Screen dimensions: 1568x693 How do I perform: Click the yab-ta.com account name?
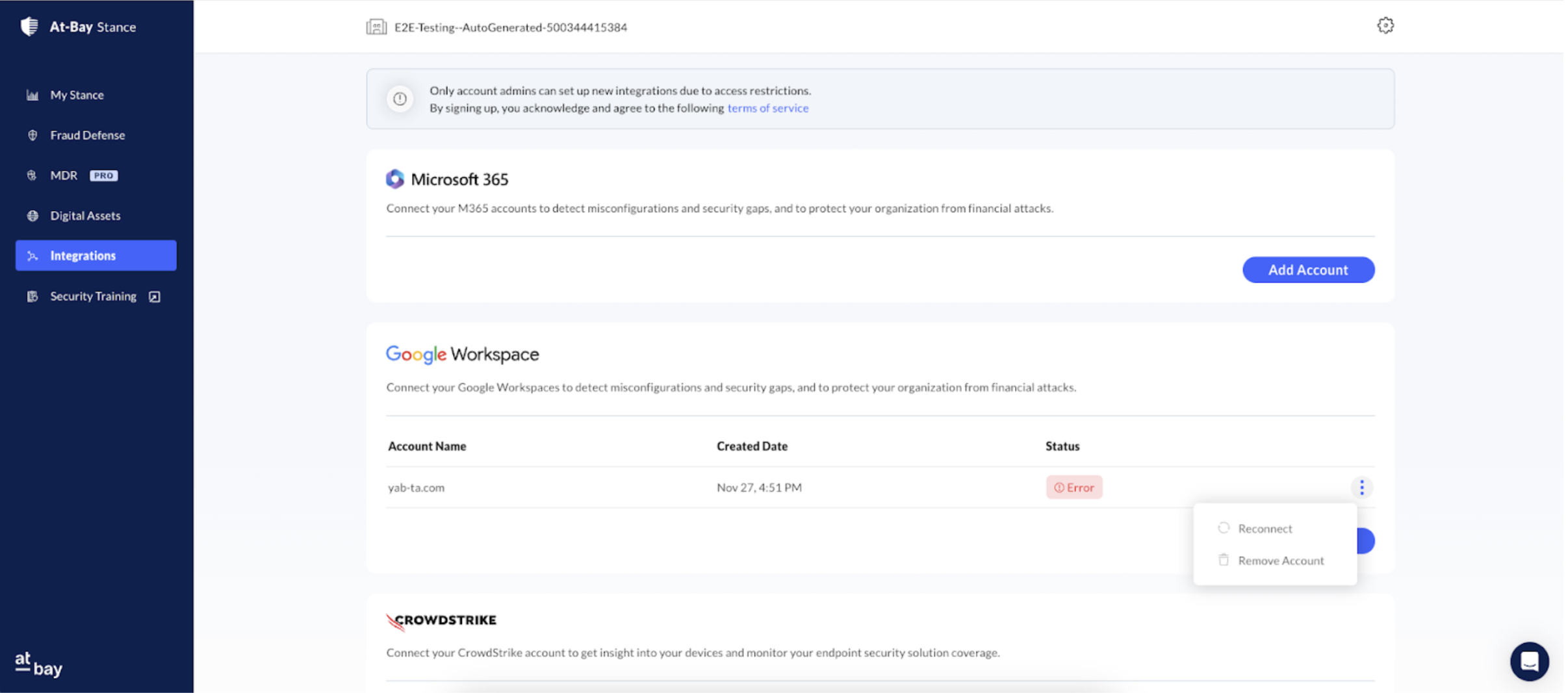tap(416, 488)
